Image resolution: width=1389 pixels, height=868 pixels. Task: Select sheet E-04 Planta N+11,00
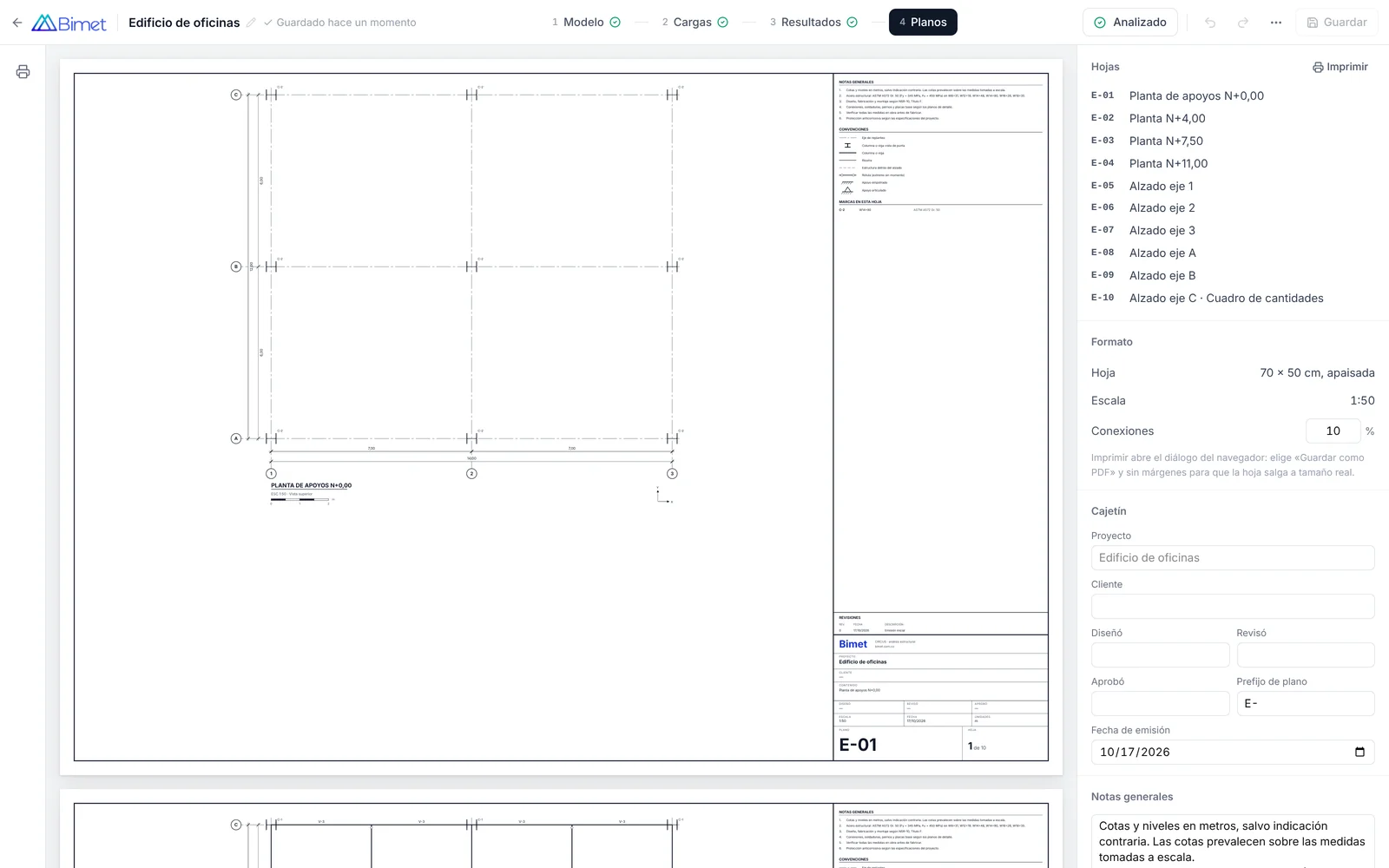1233,163
